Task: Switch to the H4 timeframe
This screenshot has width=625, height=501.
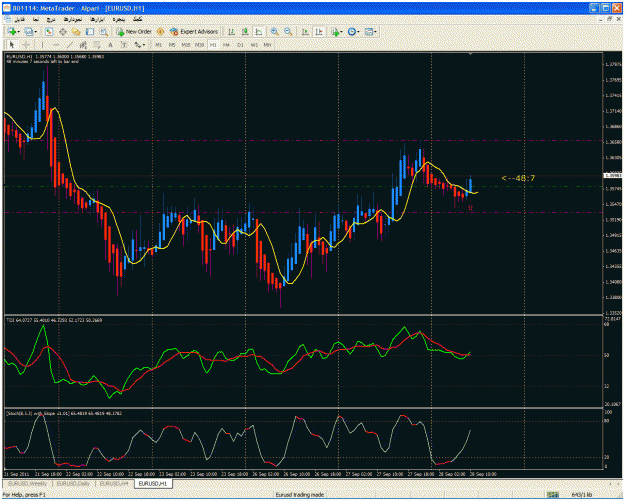Action: (x=226, y=45)
